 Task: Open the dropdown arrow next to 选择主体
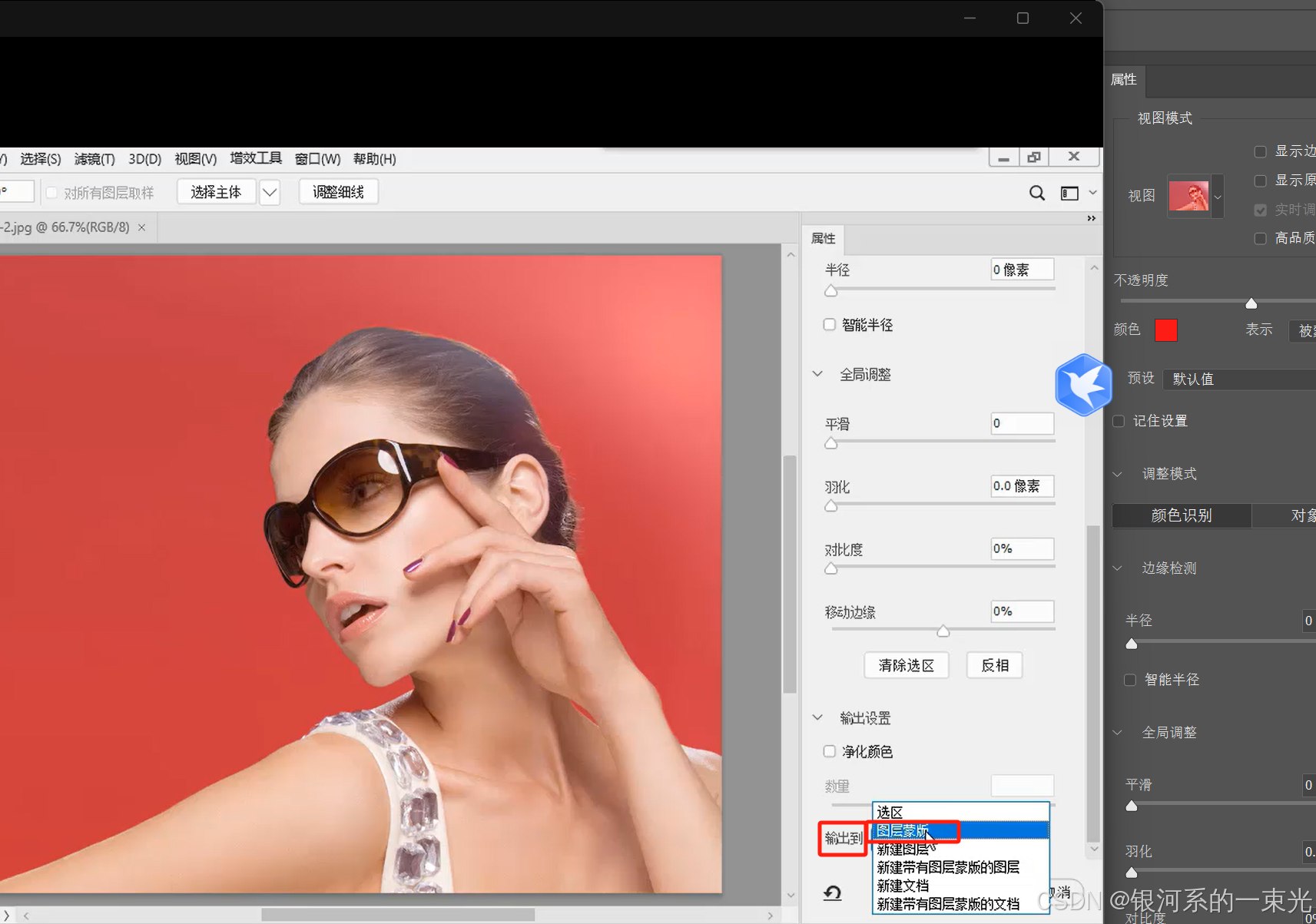pyautogui.click(x=270, y=192)
